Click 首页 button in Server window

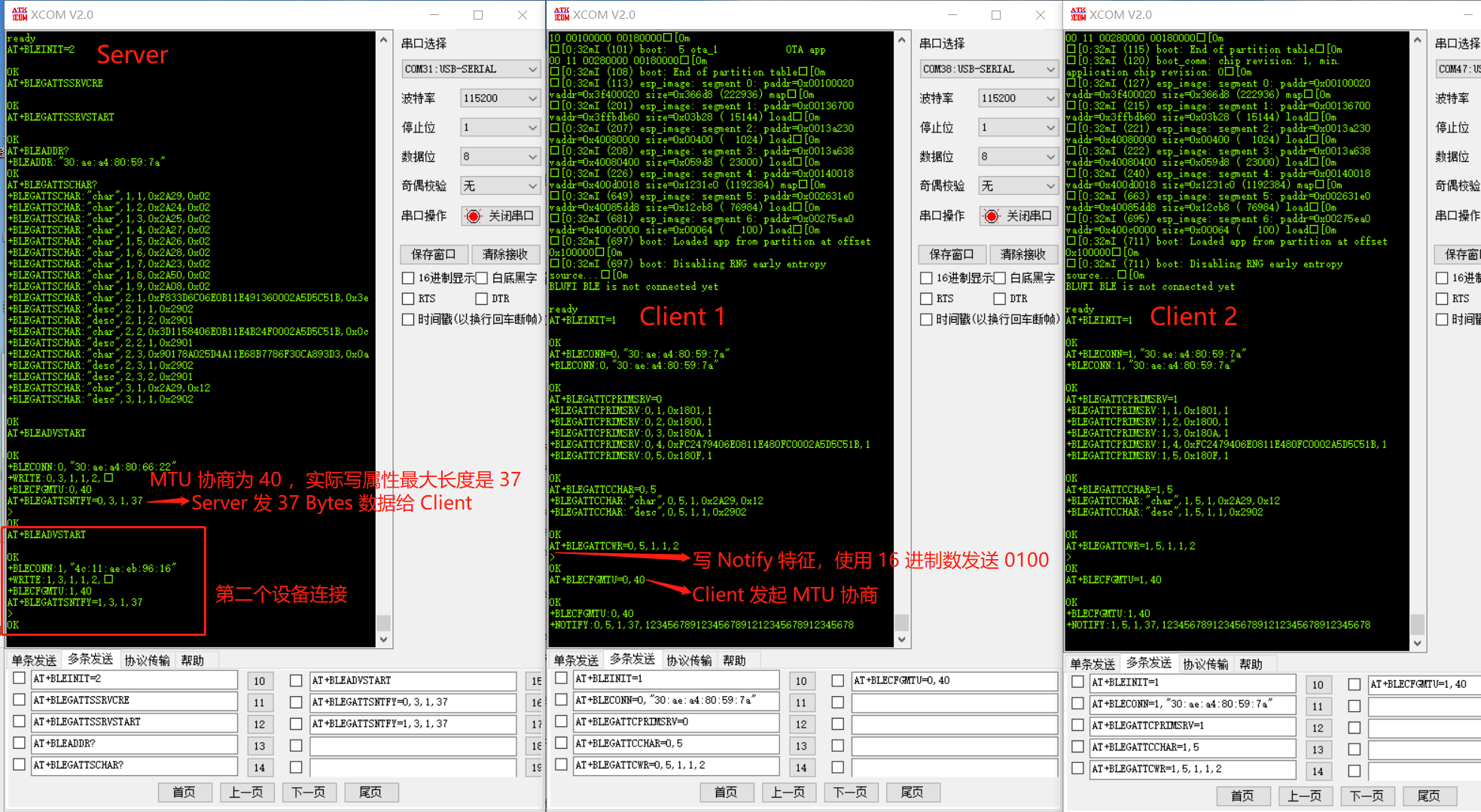coord(184,792)
